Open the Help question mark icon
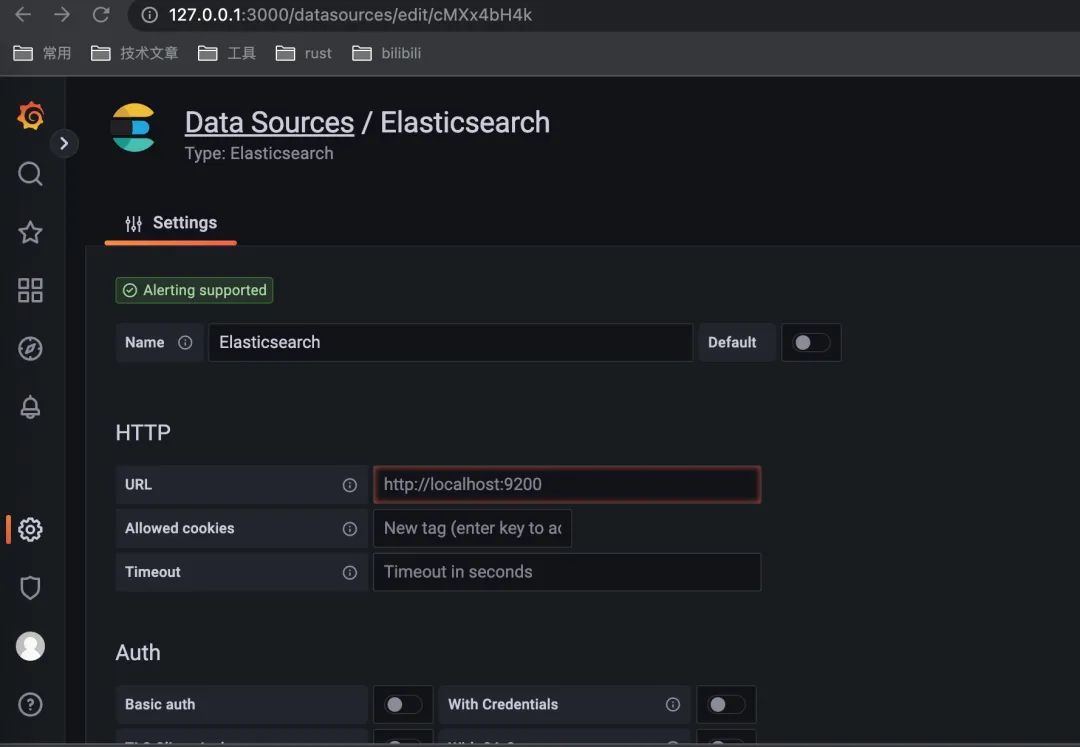The width and height of the screenshot is (1080, 747). (x=30, y=704)
